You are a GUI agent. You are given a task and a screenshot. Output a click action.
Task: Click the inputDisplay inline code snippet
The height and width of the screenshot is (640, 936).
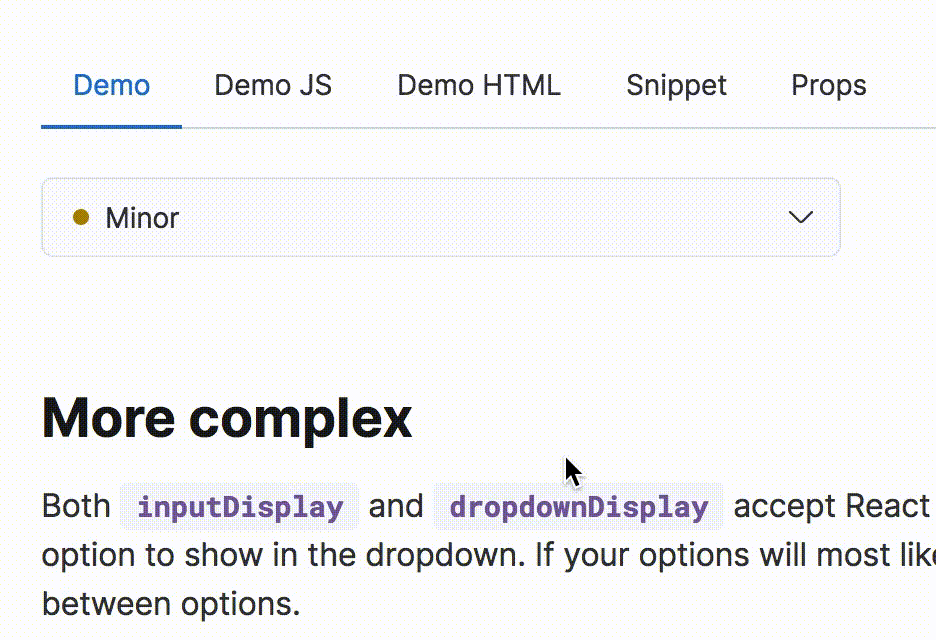coord(240,507)
